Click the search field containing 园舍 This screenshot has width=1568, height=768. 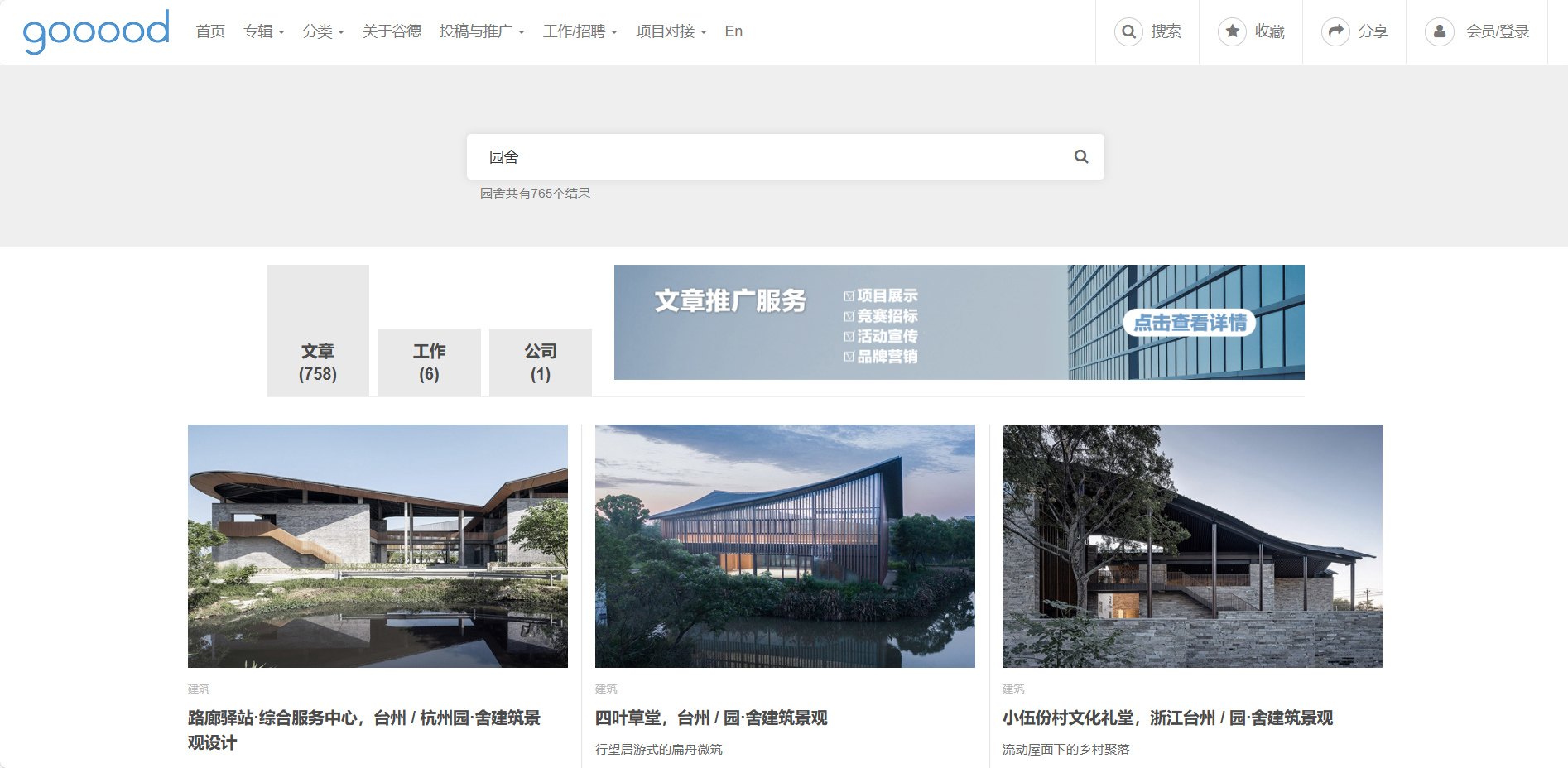(x=770, y=156)
